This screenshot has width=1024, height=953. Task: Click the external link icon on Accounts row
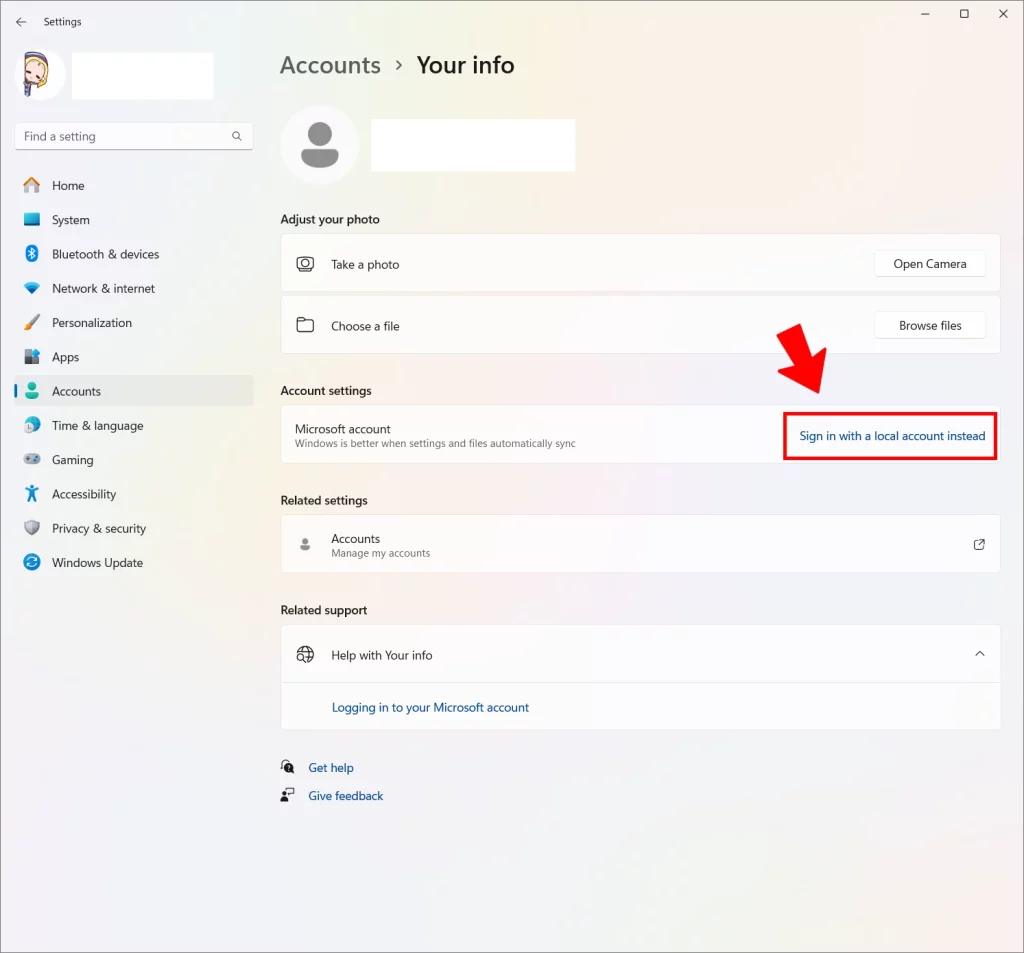979,544
